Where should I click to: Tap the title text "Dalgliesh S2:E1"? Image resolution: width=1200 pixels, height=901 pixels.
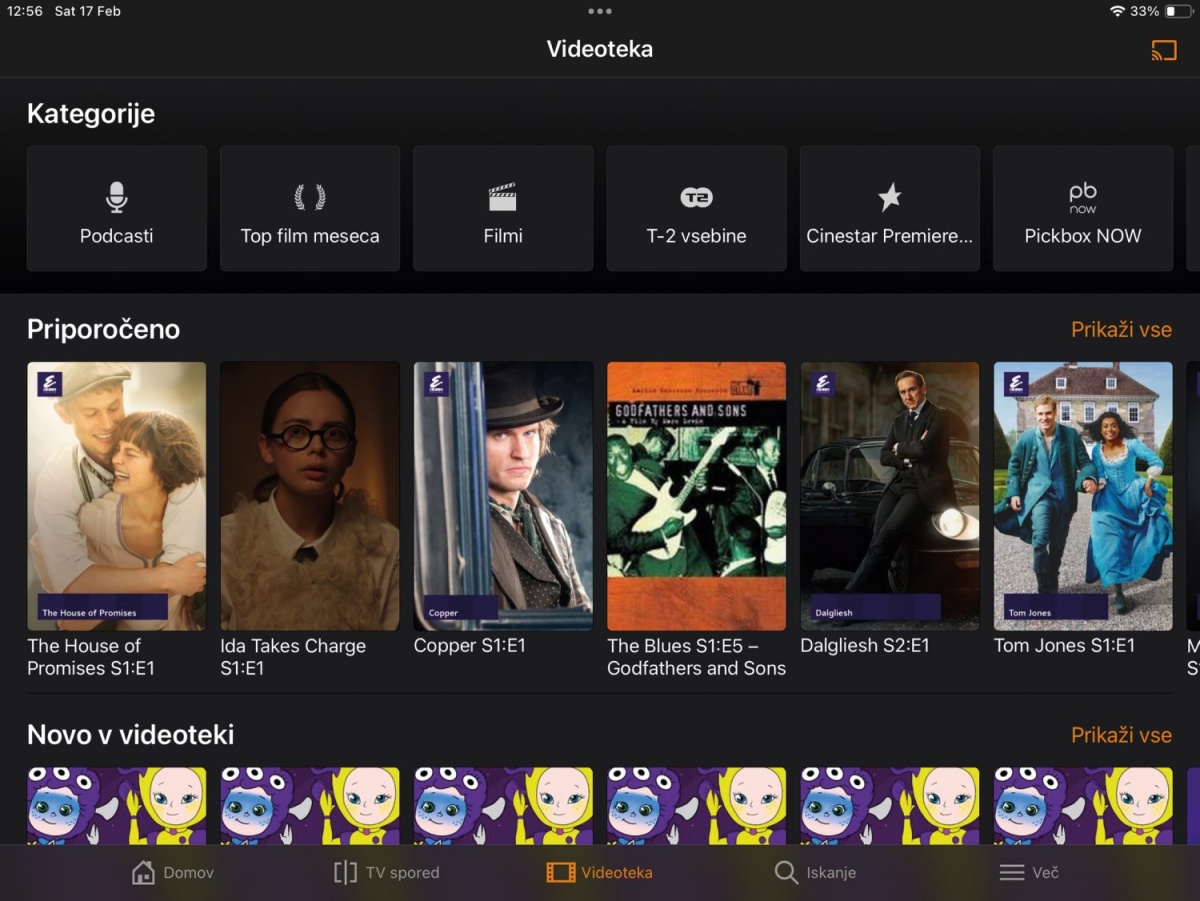[865, 646]
